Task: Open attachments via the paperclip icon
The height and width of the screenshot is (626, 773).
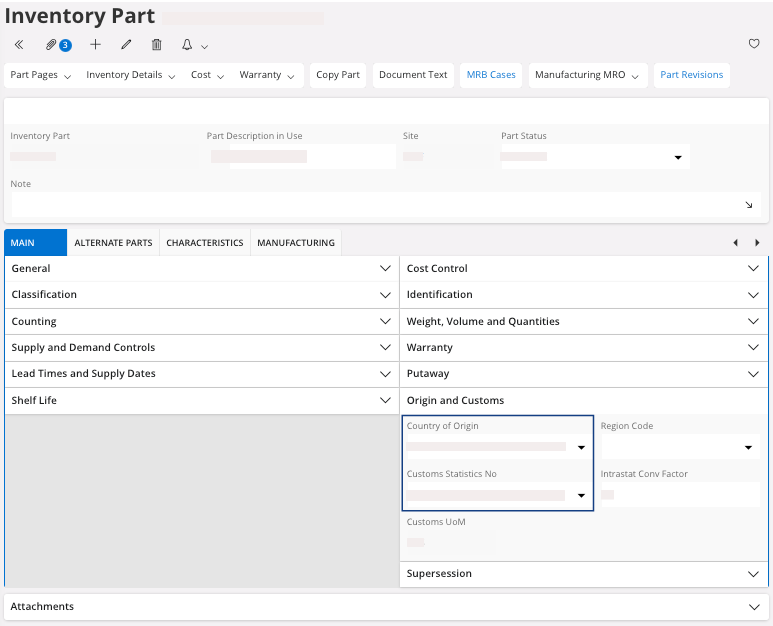Action: point(52,45)
